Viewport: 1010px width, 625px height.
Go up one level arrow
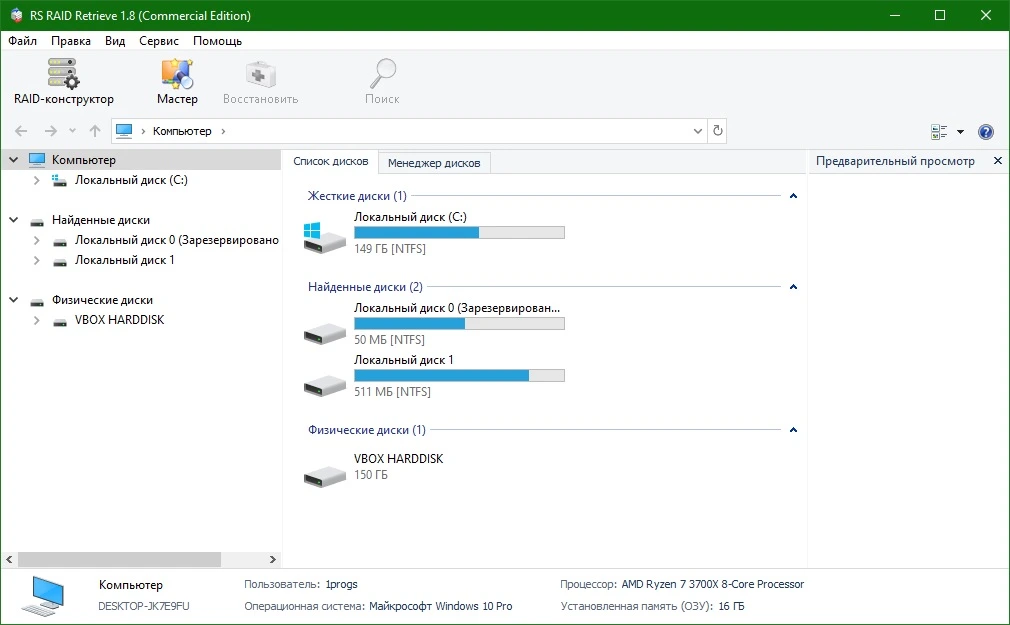[x=95, y=131]
